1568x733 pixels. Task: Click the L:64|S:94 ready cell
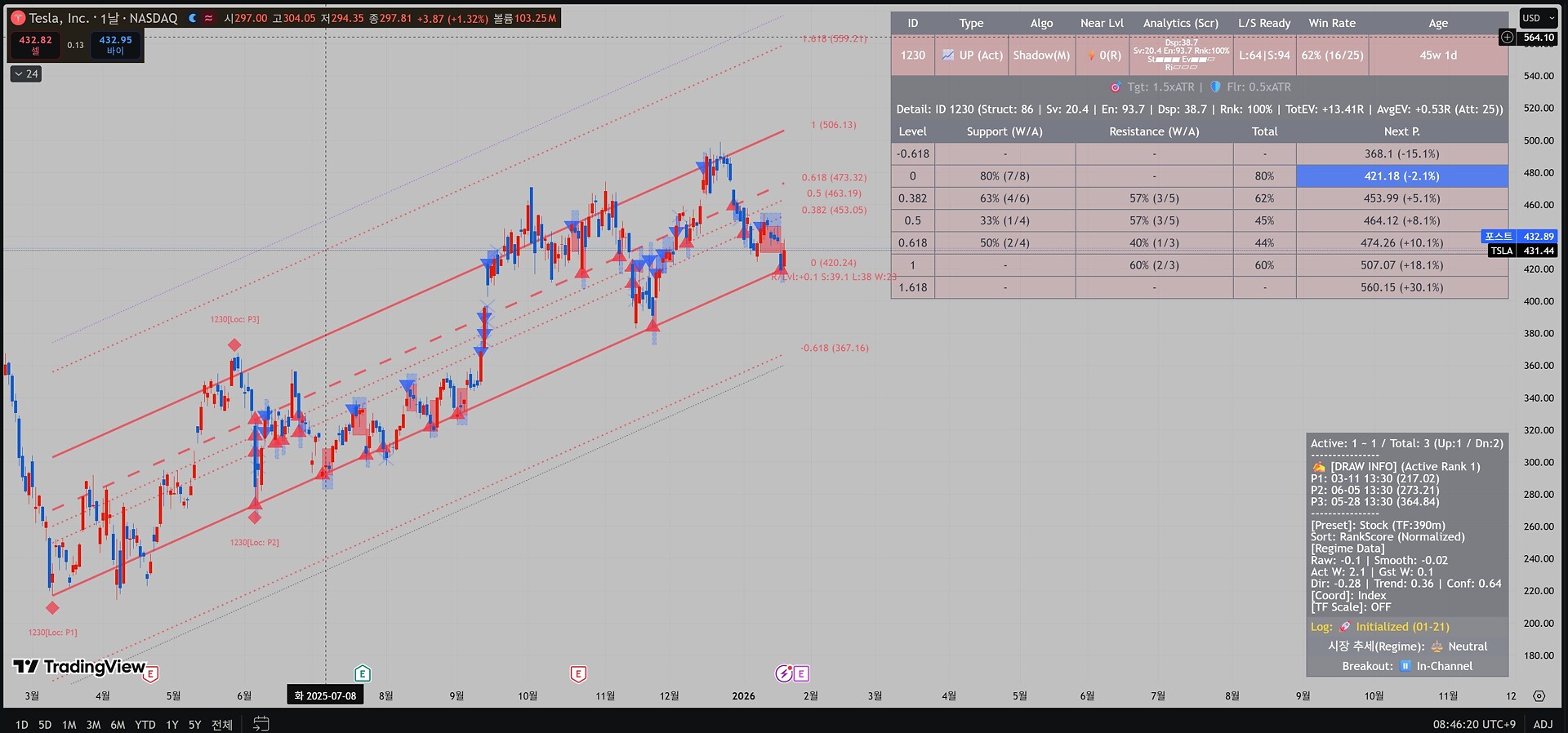tap(1264, 56)
